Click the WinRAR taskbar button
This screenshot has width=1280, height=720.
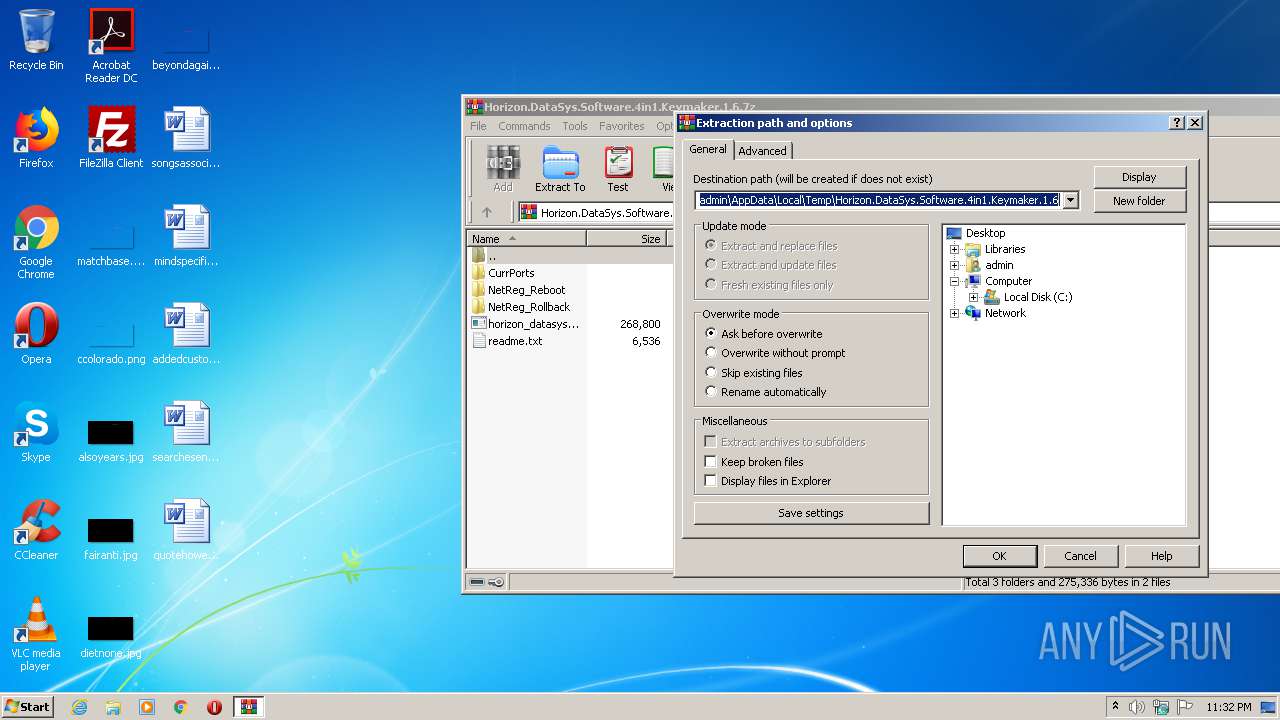click(x=248, y=707)
